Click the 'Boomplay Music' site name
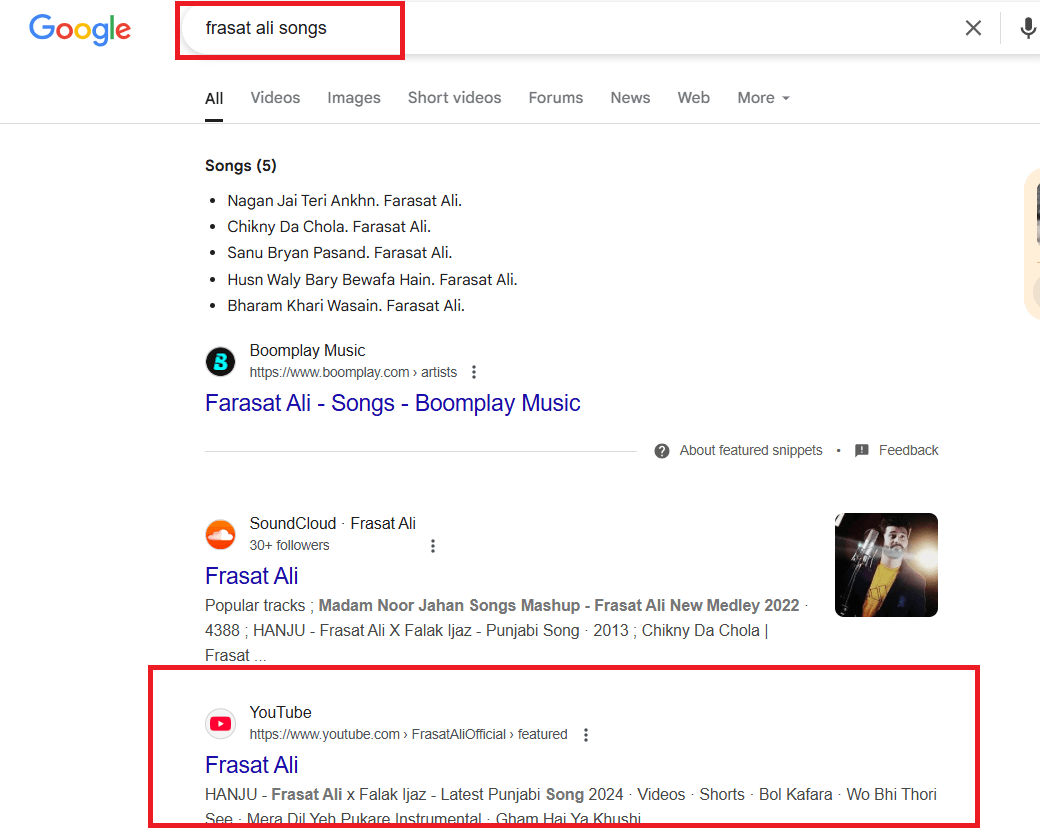Screen dimensions: 1040x832 pos(307,350)
